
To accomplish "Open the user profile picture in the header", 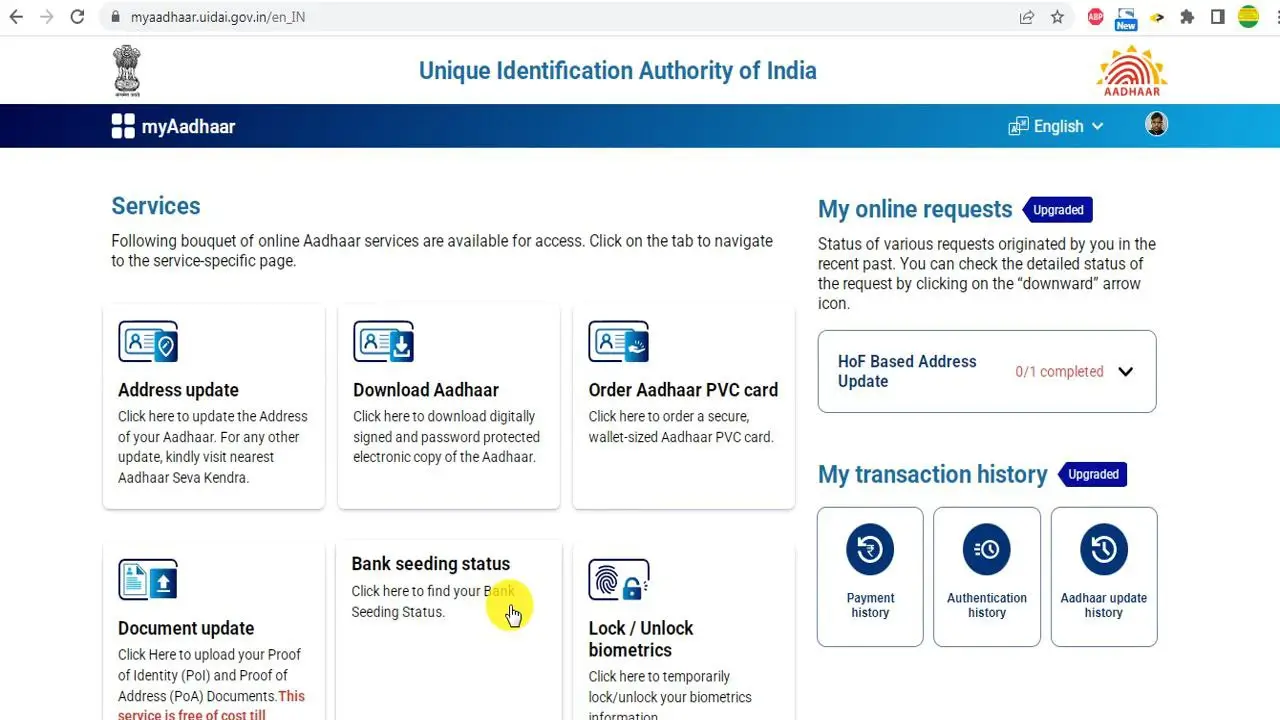I will point(1156,124).
